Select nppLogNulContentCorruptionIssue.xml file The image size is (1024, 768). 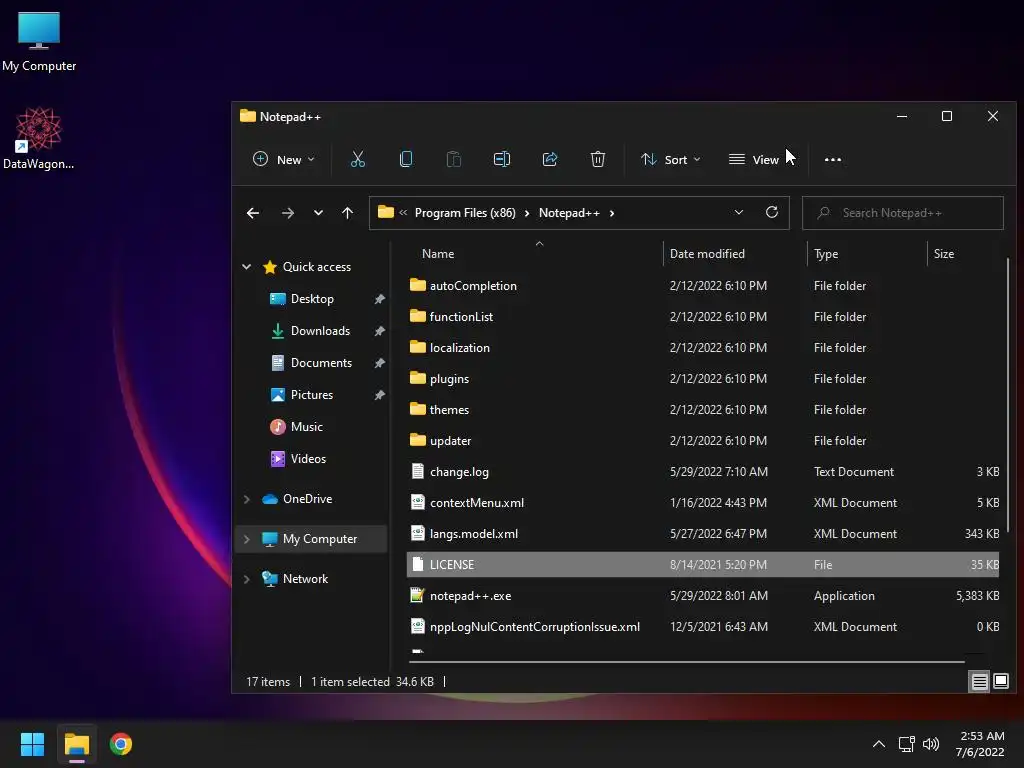534,627
